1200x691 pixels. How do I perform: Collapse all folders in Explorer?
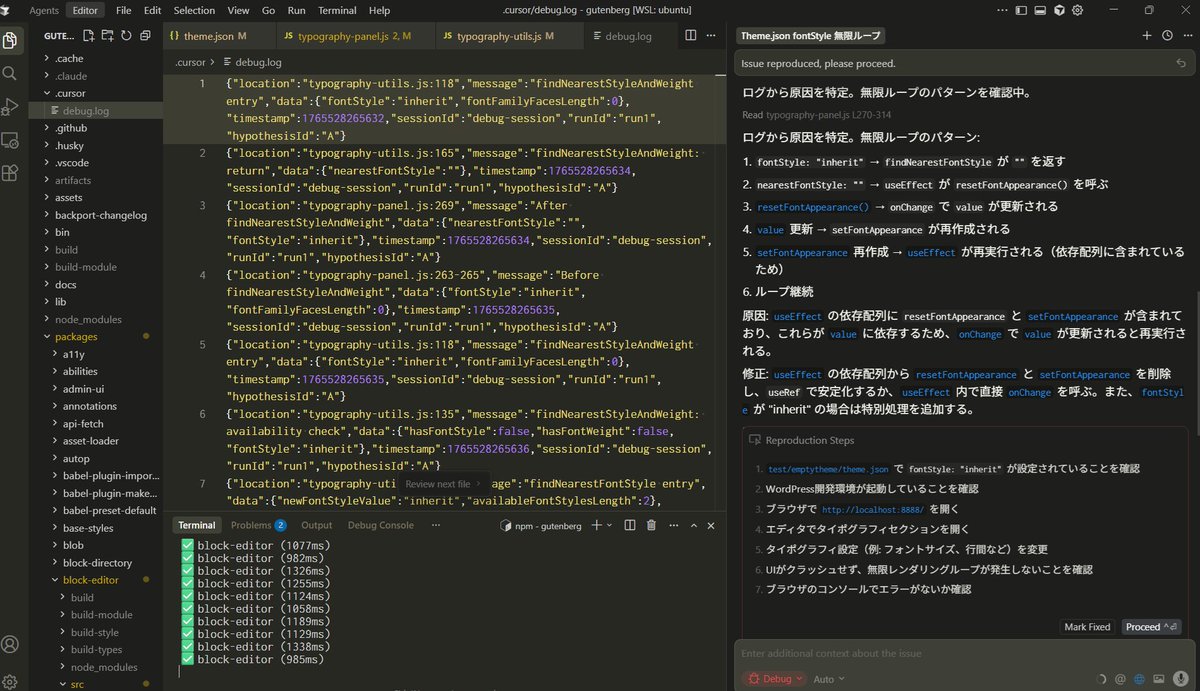point(145,36)
